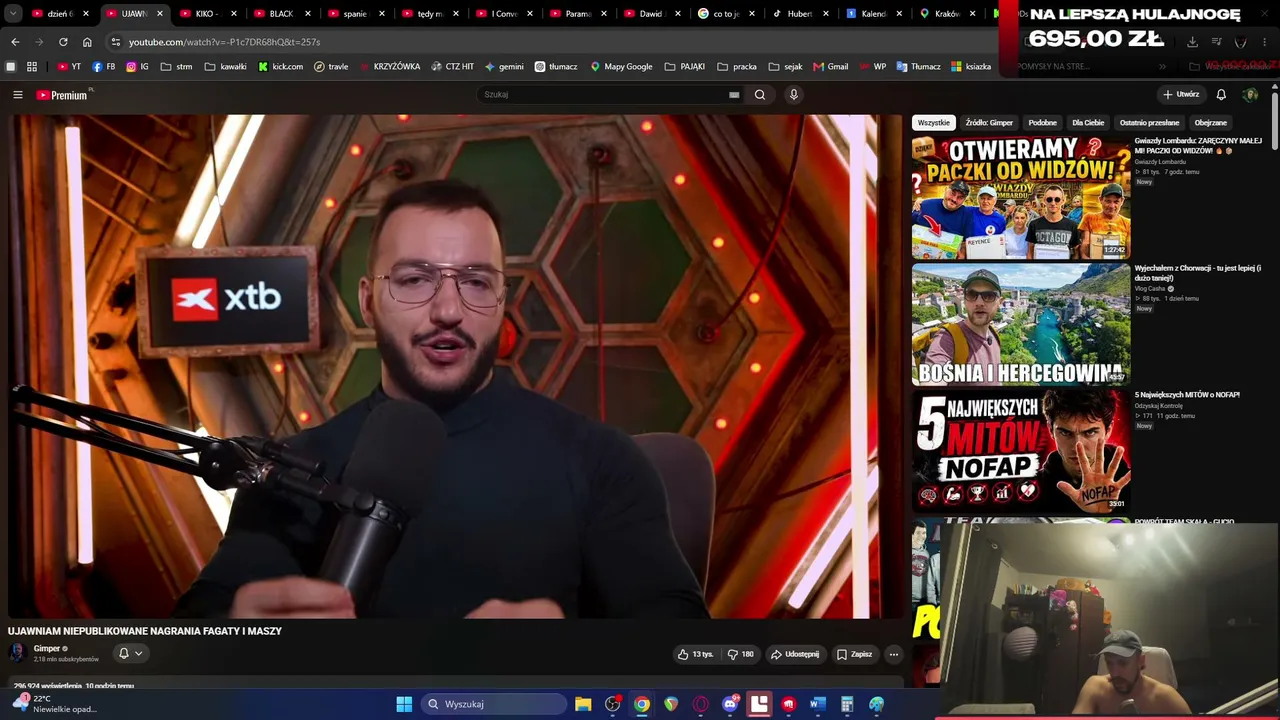Open the apps grid in bookmarks bar

[x=32, y=67]
